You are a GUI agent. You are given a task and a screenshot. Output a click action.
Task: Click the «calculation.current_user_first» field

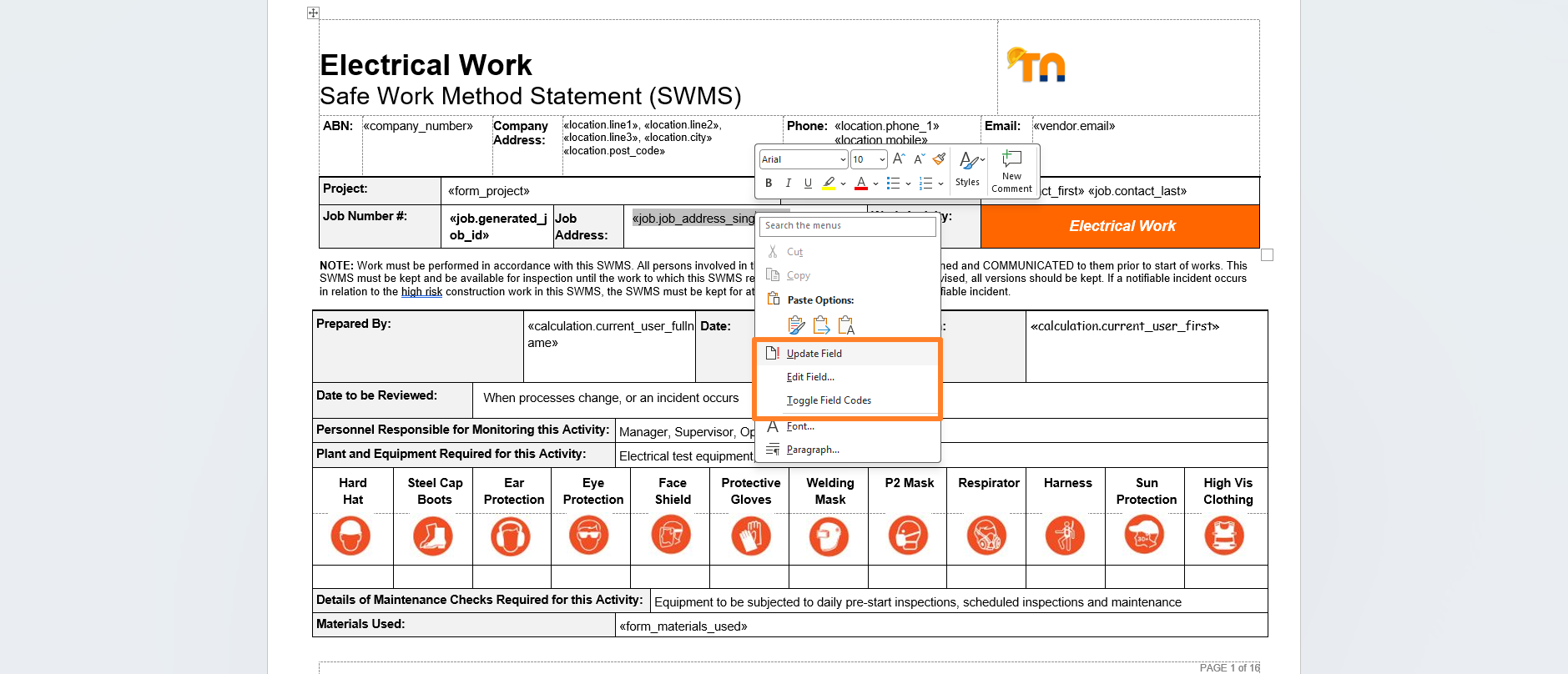1125,326
